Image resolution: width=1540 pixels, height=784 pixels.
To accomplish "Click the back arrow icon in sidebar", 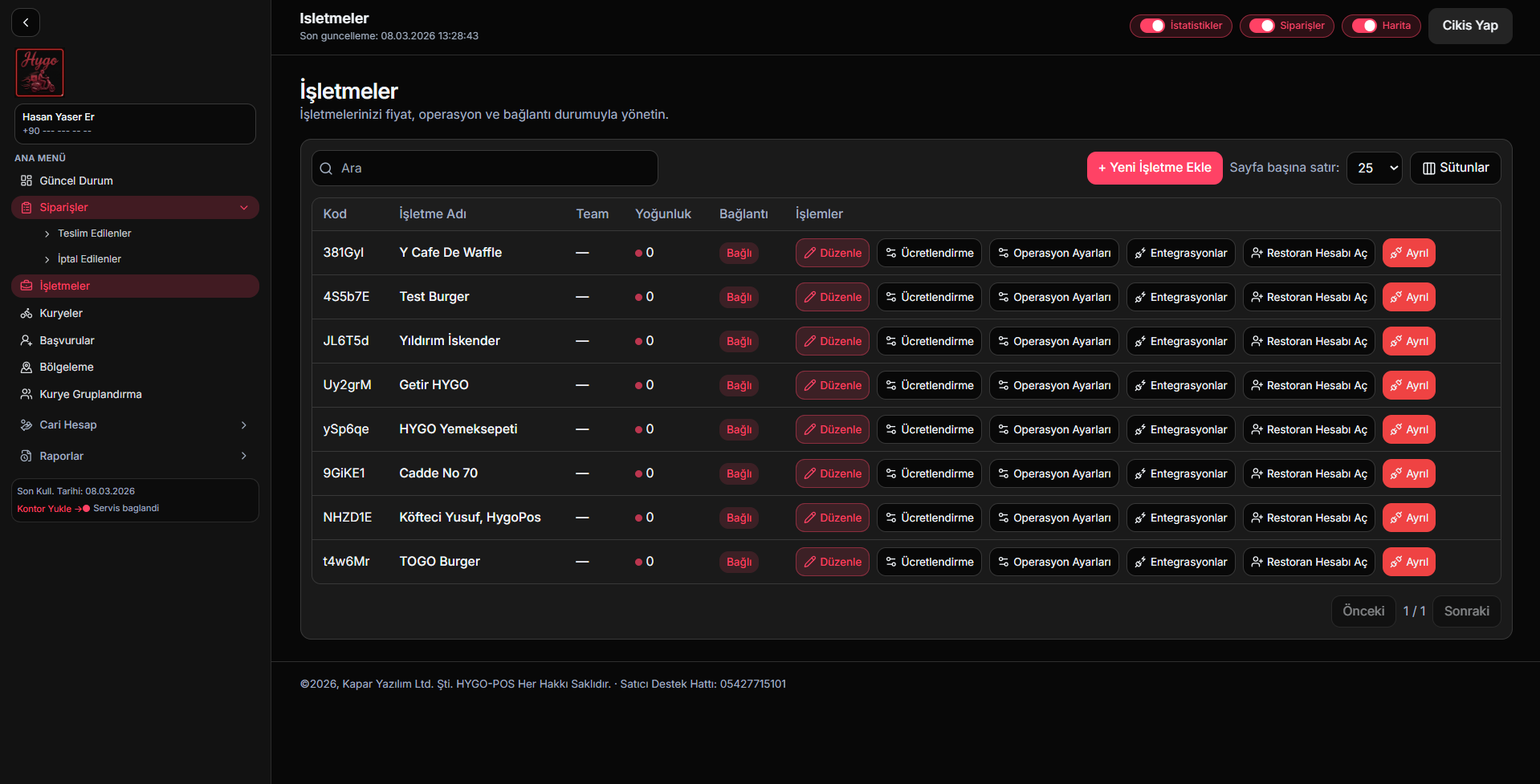I will (x=26, y=22).
